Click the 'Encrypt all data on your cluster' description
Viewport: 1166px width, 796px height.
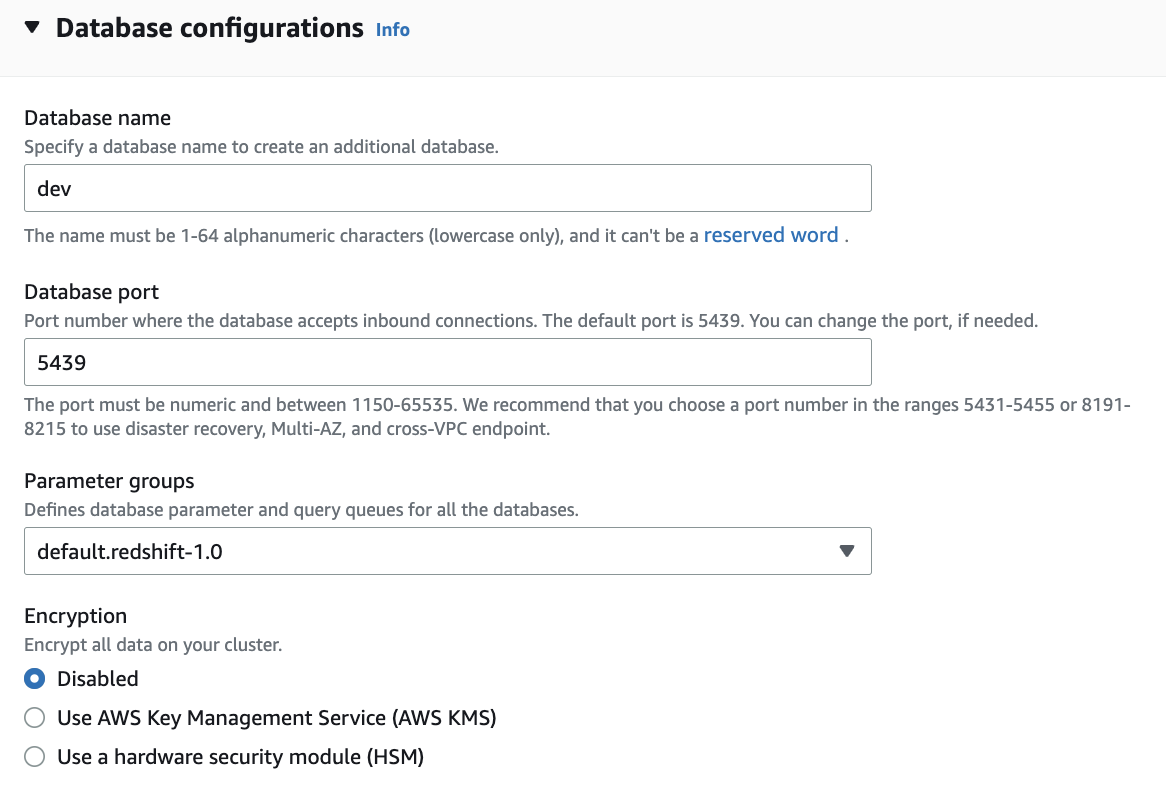coord(153,645)
